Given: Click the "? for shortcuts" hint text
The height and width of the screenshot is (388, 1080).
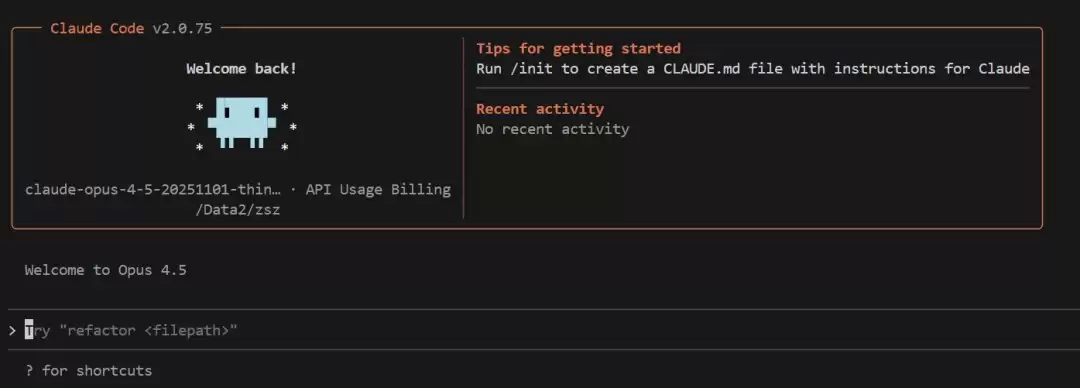Looking at the screenshot, I should 88,371.
